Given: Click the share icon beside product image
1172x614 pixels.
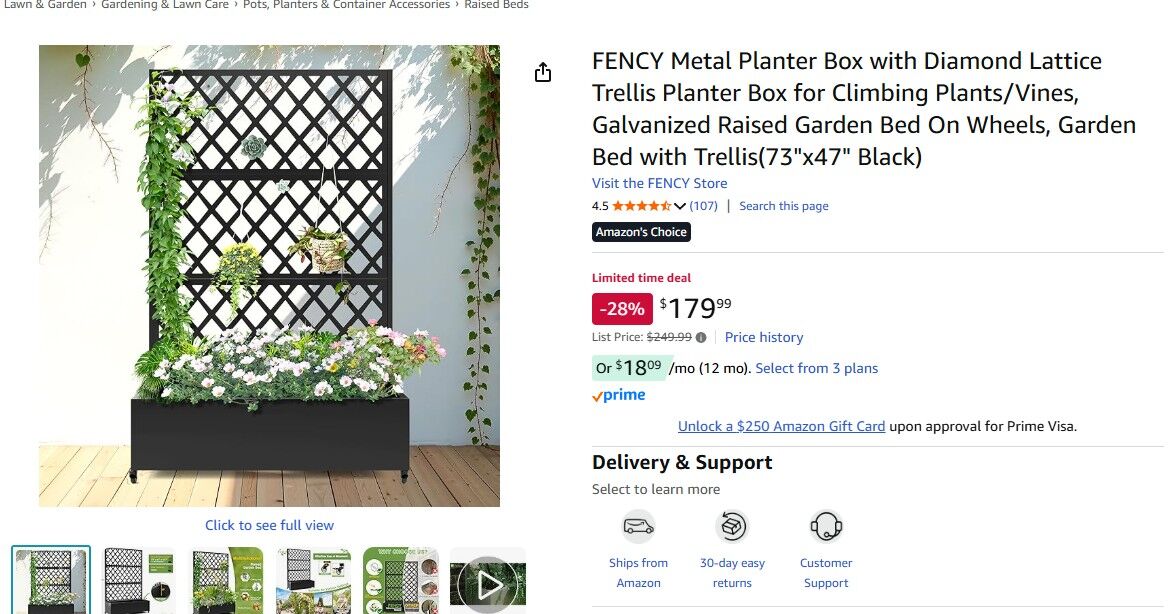Looking at the screenshot, I should pos(543,72).
